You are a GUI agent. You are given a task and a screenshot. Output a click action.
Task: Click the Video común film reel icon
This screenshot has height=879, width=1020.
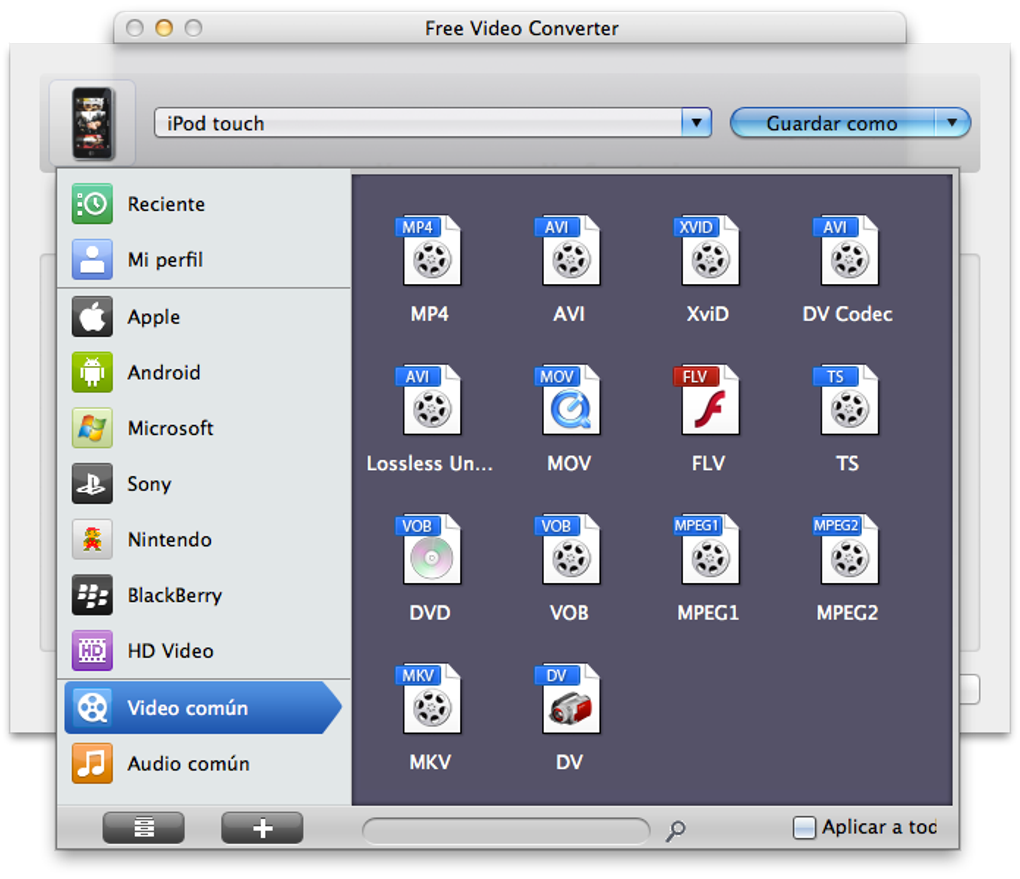(x=92, y=707)
